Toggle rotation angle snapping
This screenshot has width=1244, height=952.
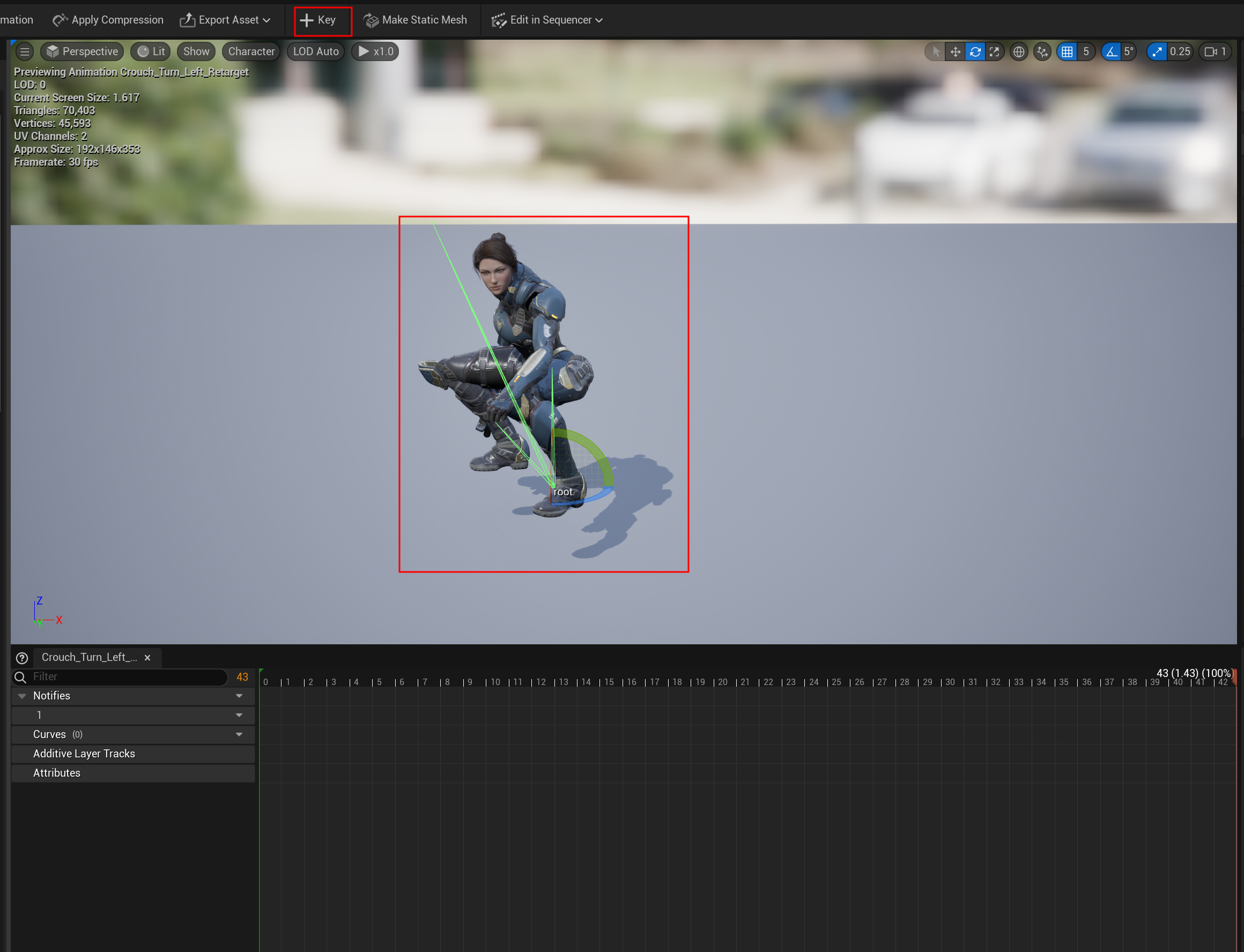[1111, 51]
